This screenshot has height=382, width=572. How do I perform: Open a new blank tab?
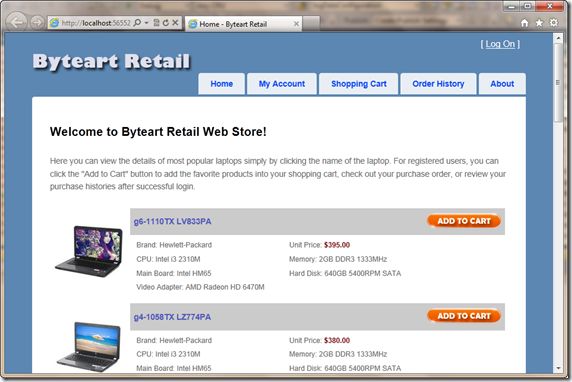point(311,24)
